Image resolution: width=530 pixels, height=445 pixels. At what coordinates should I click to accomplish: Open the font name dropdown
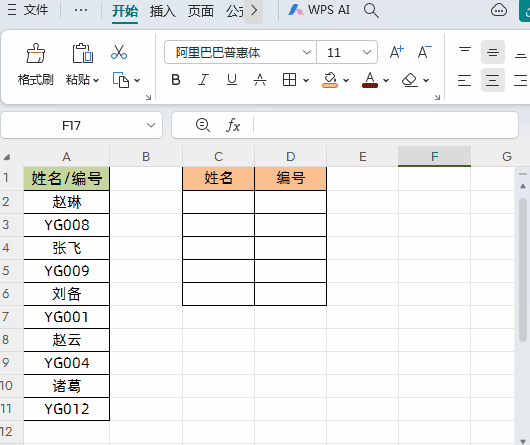(307, 52)
